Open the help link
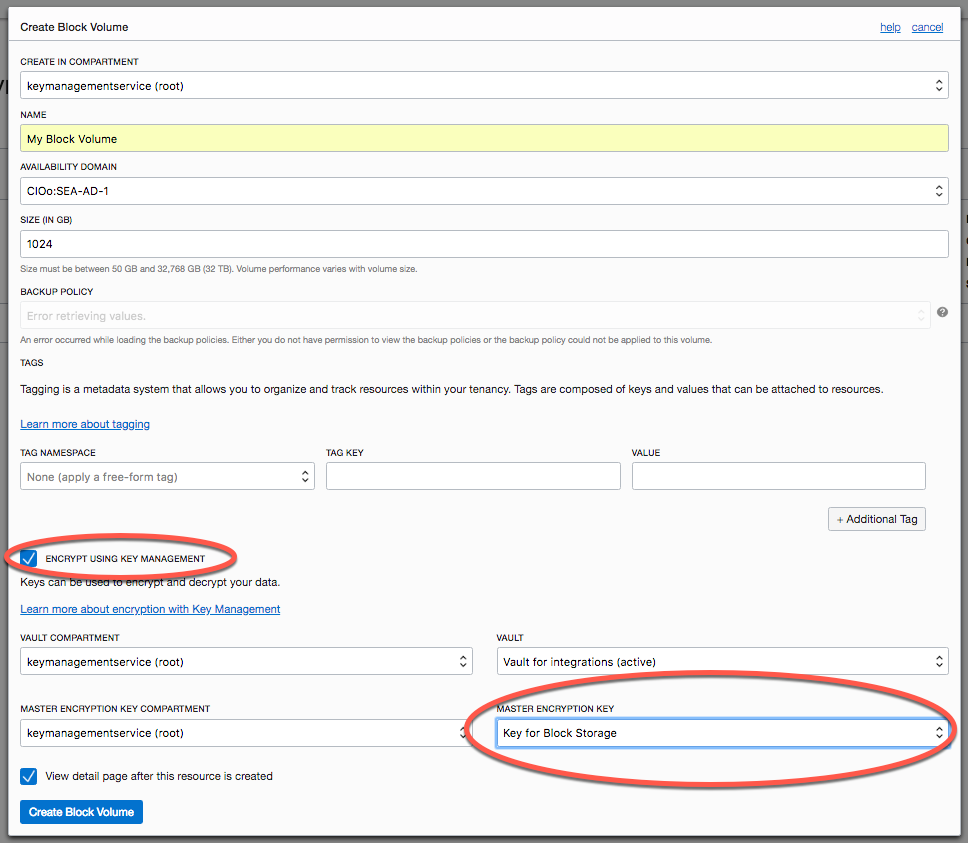The width and height of the screenshot is (968, 843). coord(890,27)
